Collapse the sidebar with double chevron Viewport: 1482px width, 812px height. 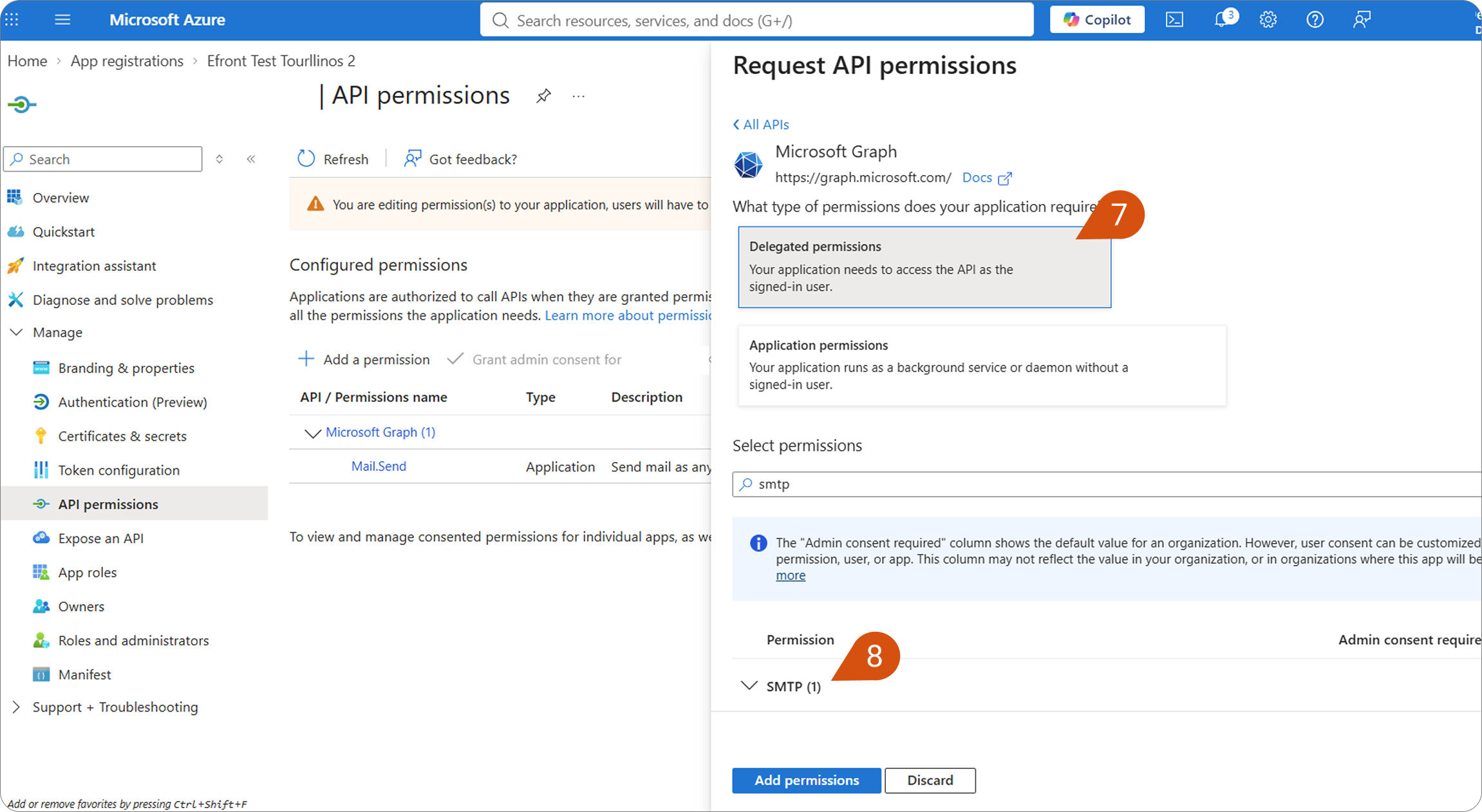251,159
